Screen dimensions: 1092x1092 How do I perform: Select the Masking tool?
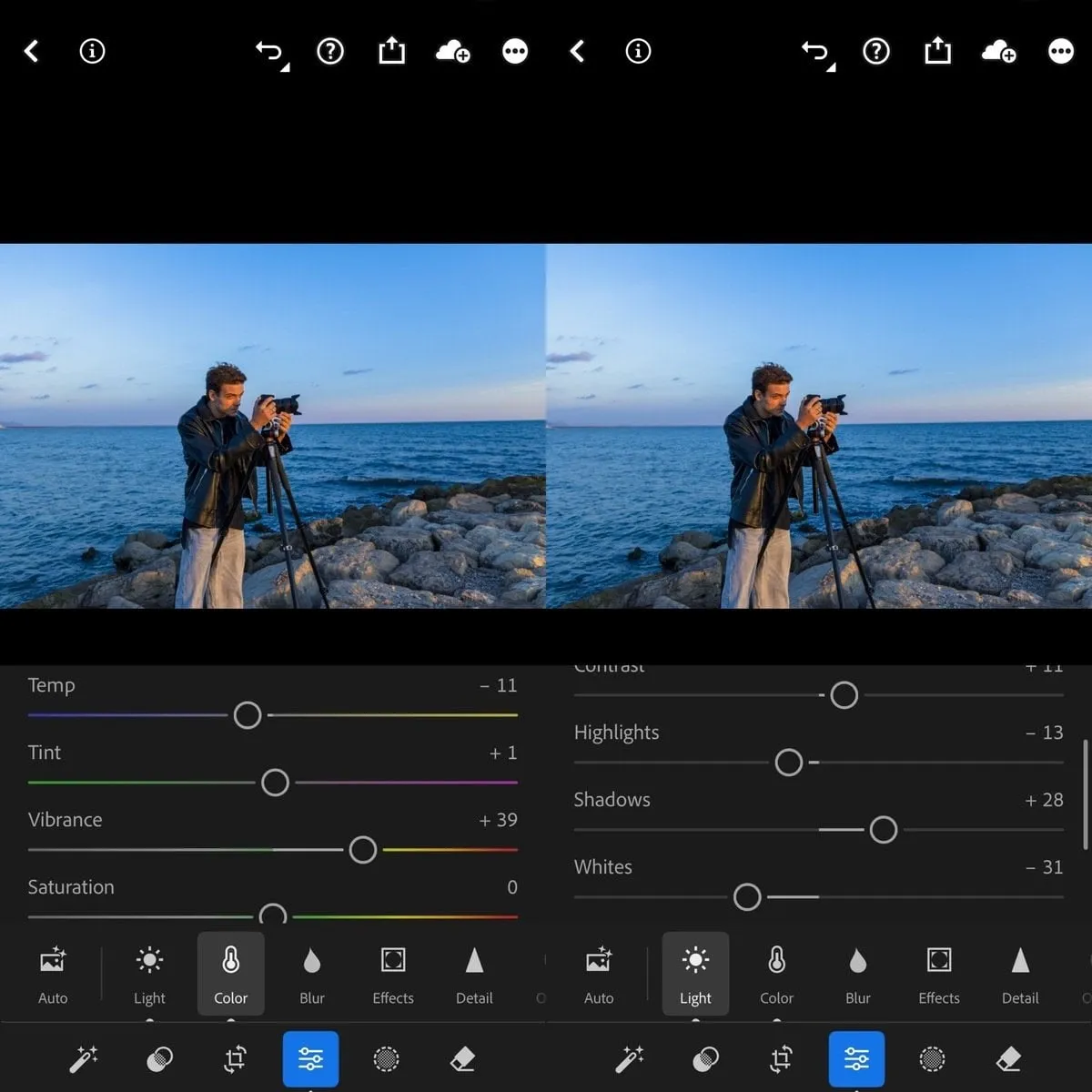[x=386, y=1059]
